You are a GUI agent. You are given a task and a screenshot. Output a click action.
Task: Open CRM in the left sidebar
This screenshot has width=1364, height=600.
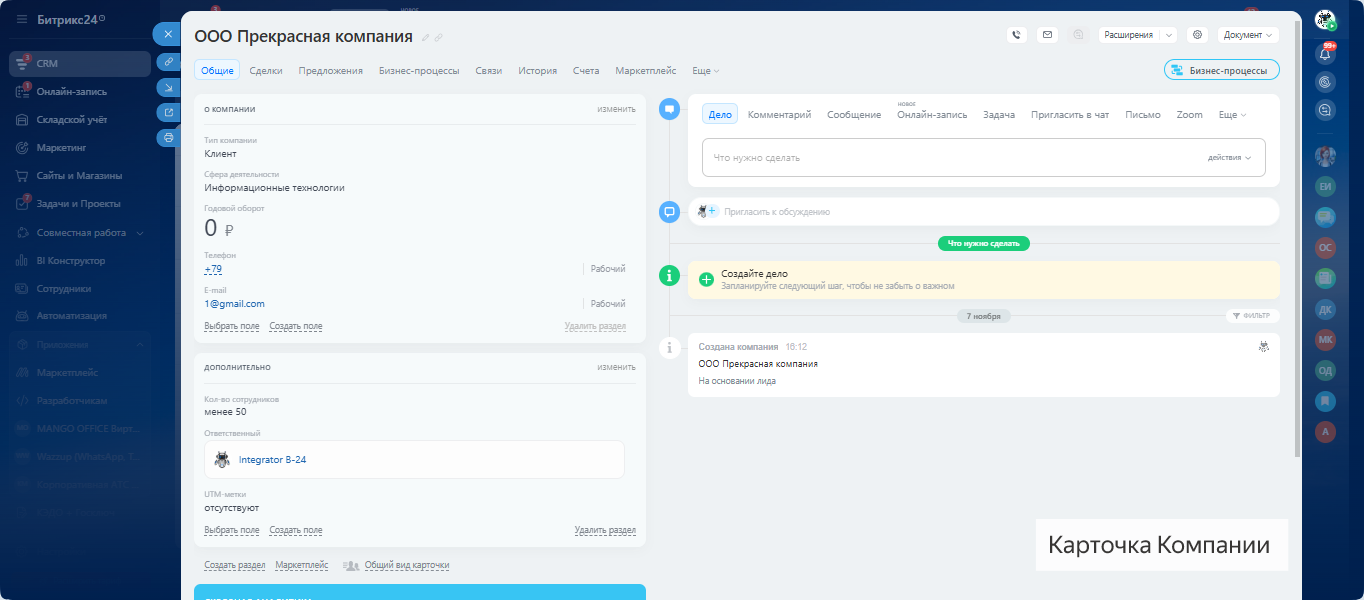pos(48,63)
